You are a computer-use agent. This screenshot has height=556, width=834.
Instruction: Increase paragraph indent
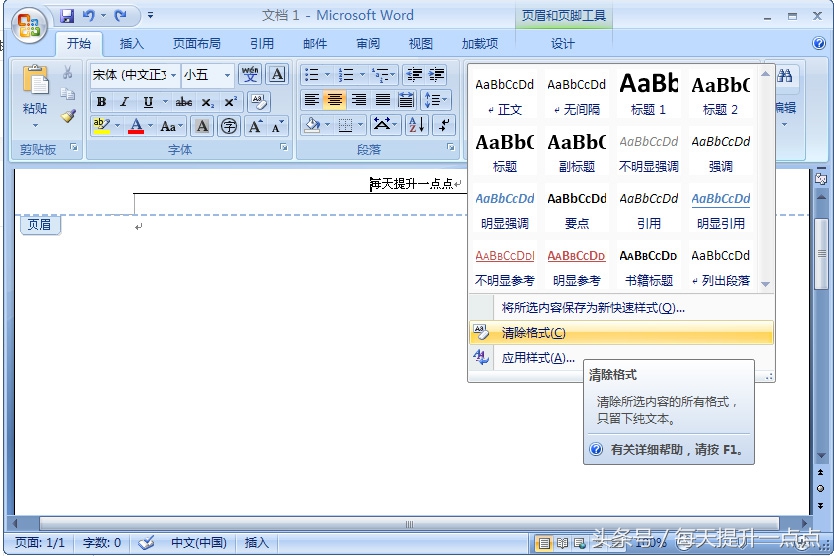(436, 75)
